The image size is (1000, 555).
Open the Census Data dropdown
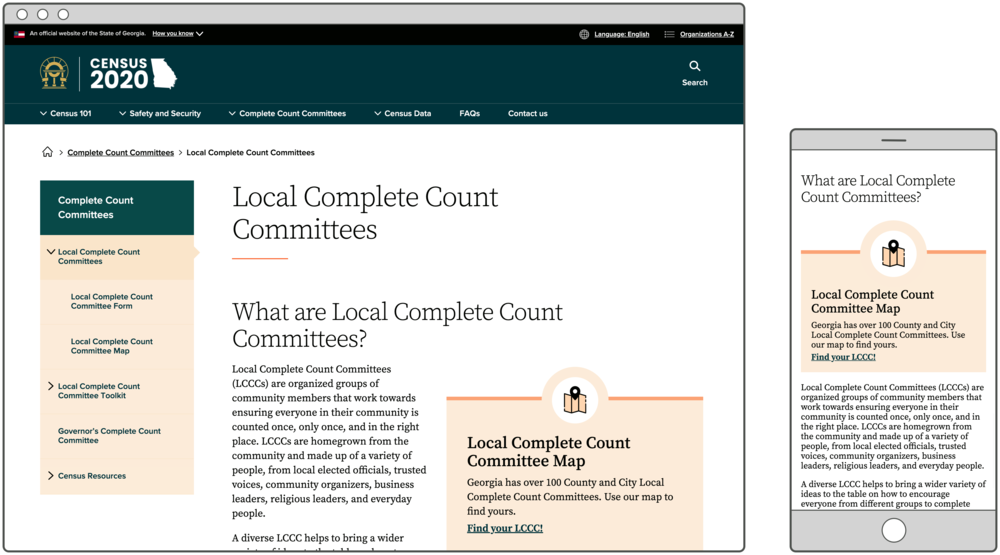pos(402,114)
